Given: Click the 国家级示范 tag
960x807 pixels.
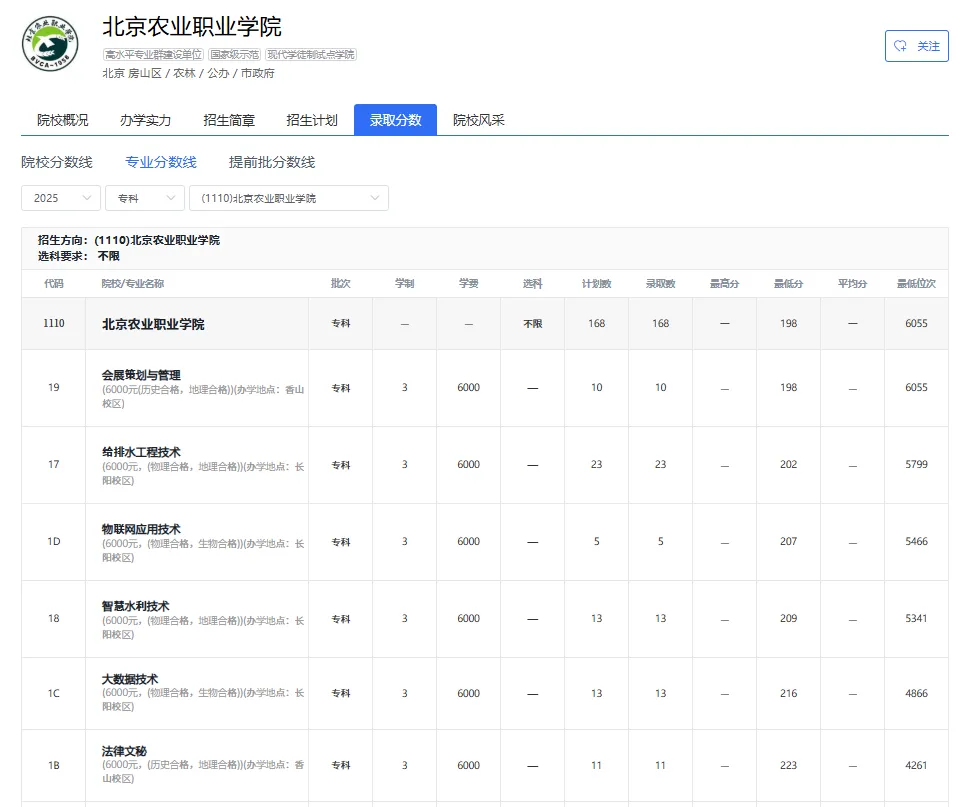Looking at the screenshot, I should [x=234, y=54].
